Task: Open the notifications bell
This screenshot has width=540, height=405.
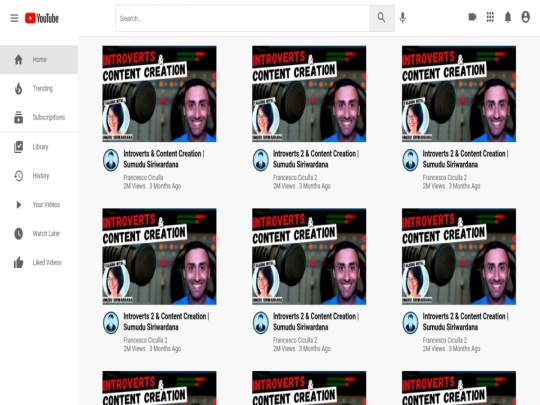Action: (x=508, y=17)
